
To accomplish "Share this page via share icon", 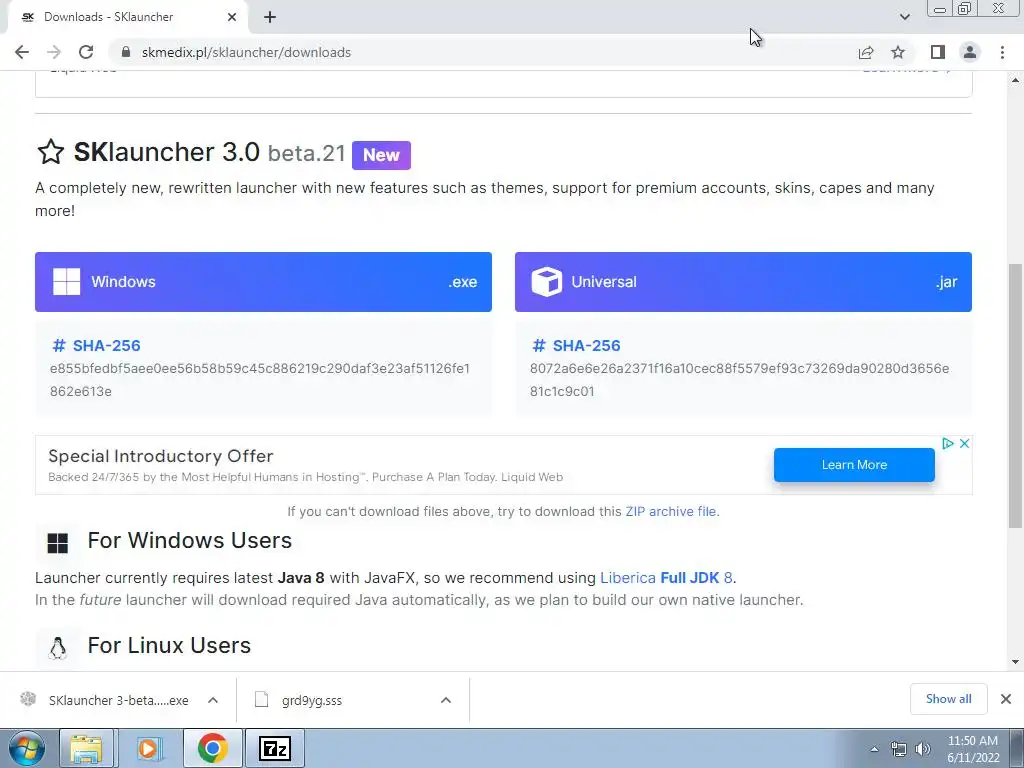I will (x=866, y=52).
